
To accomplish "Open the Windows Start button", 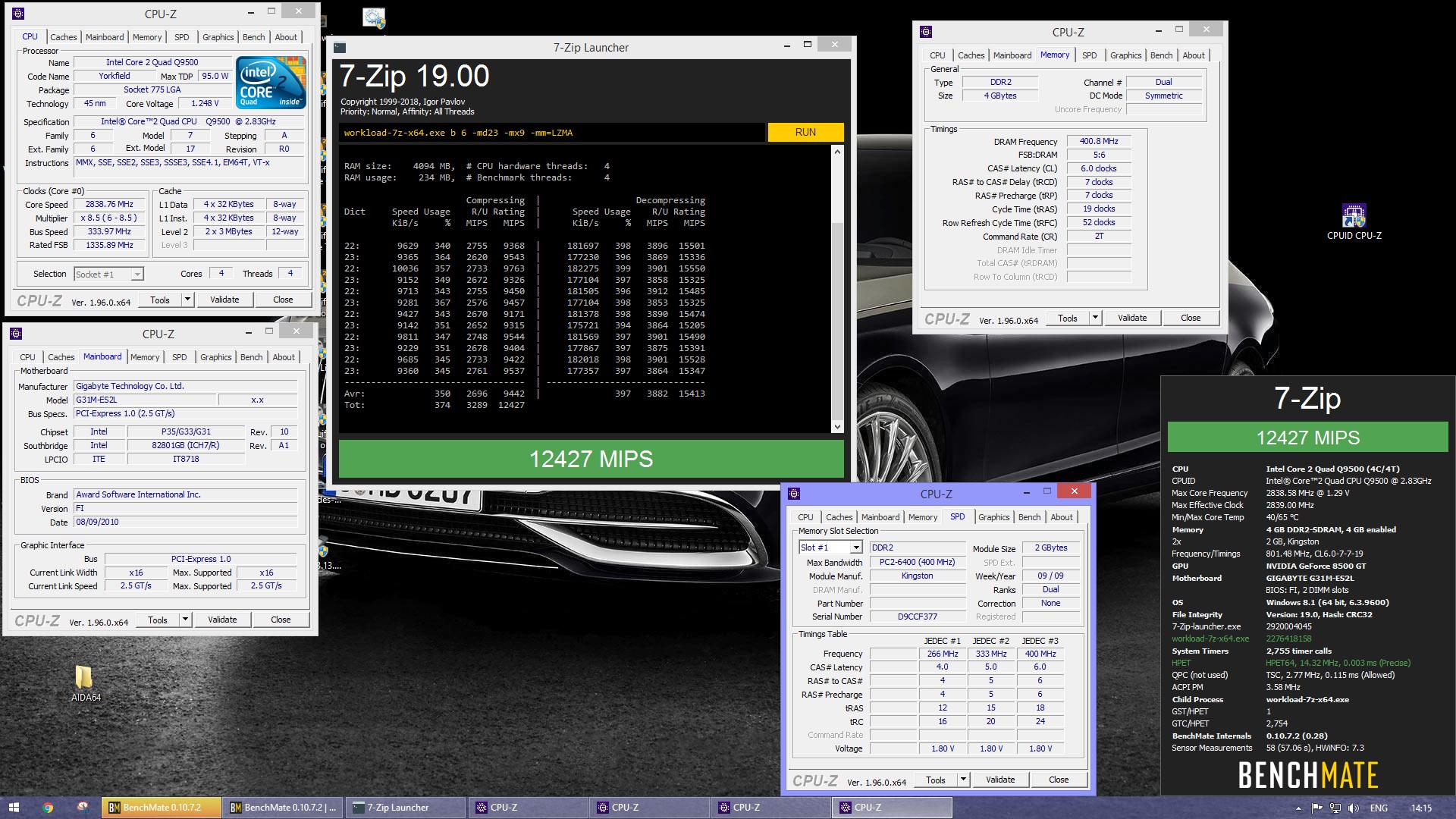I will tap(14, 808).
